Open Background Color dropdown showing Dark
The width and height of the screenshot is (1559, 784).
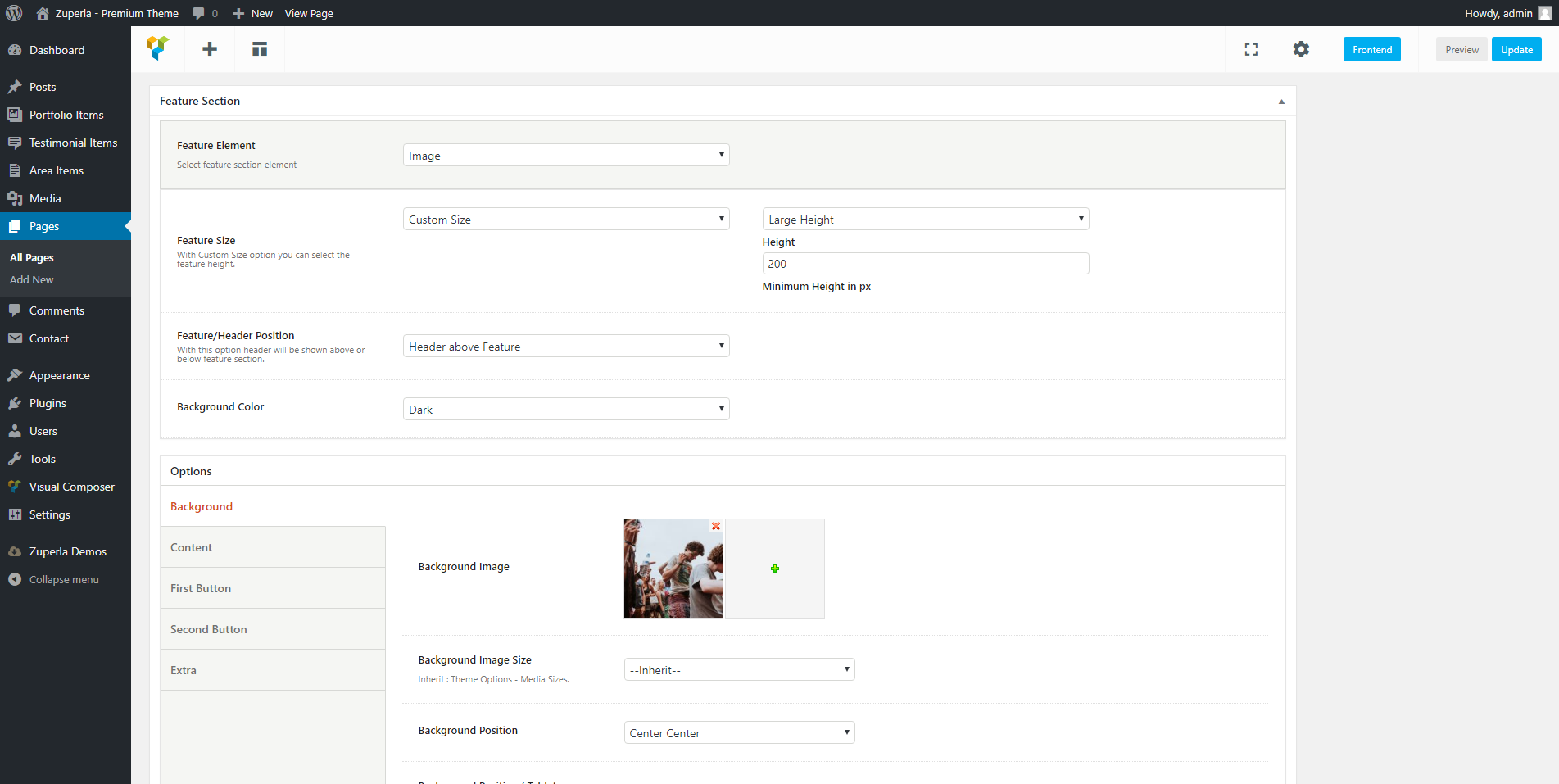[x=566, y=409]
